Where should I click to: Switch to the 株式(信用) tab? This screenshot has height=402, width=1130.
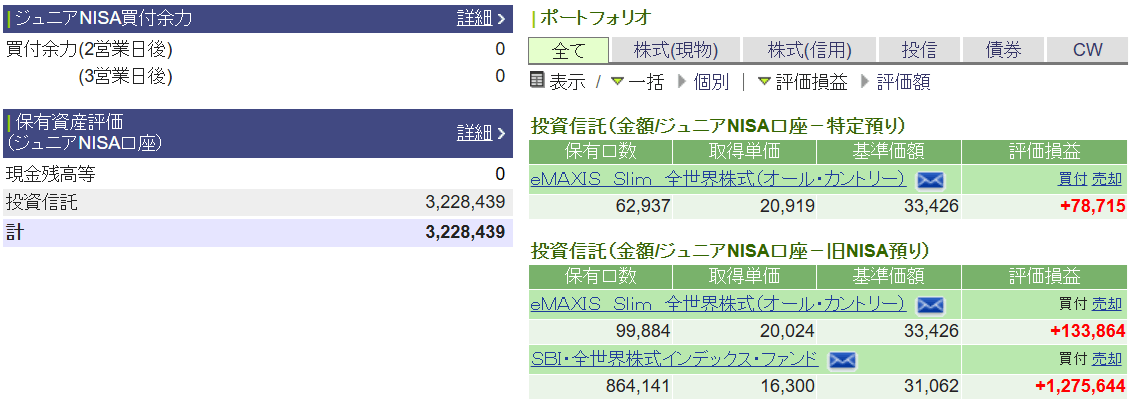coord(809,50)
